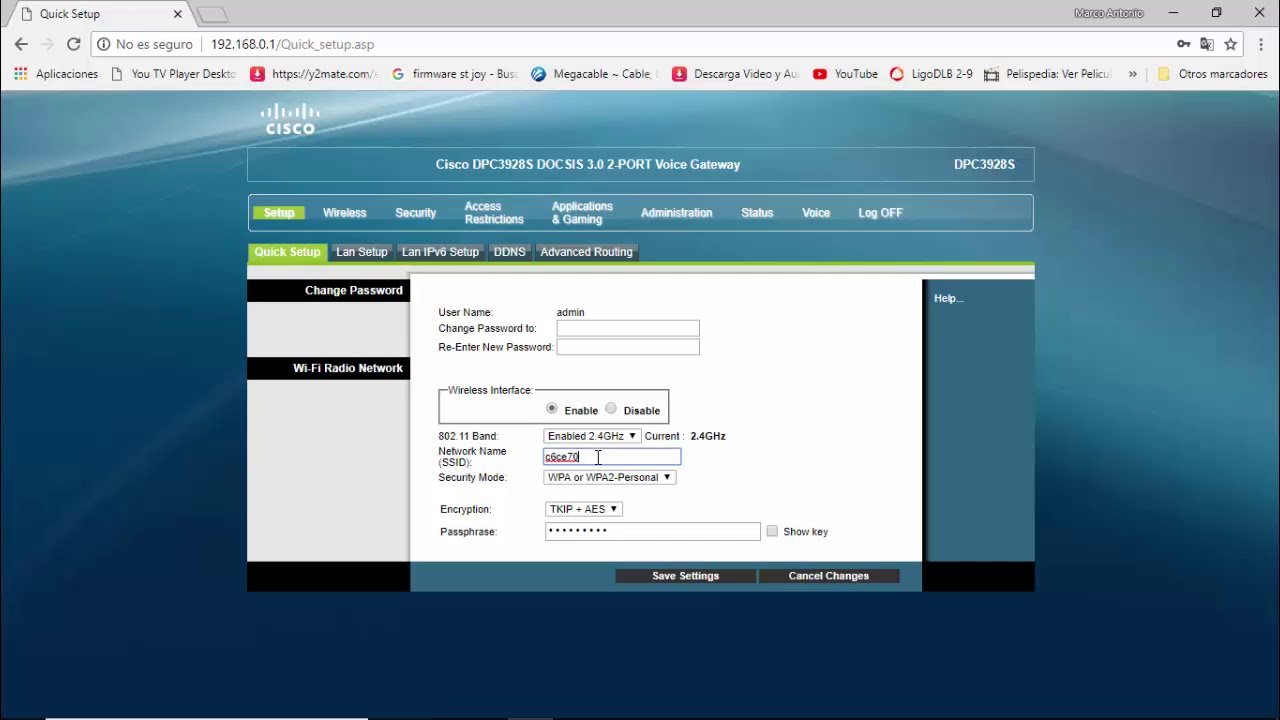Screen dimensions: 1280x720
Task: Open Aplicaciones bookmarks grid
Action: (56, 74)
